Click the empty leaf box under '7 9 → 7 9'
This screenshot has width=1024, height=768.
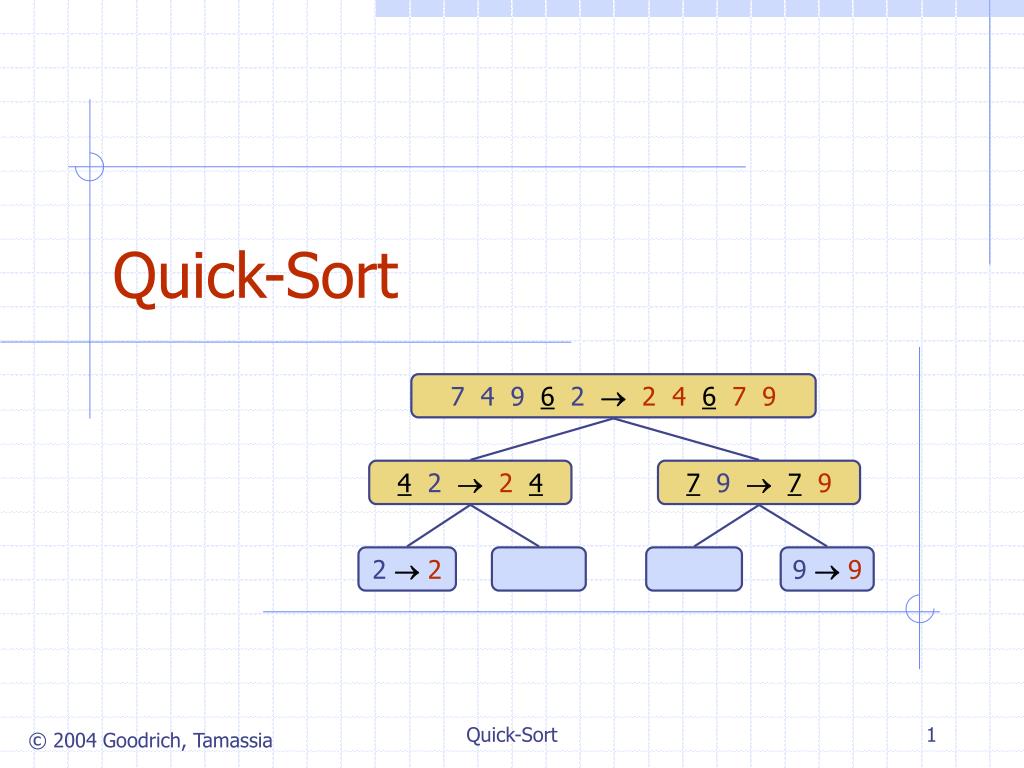694,569
